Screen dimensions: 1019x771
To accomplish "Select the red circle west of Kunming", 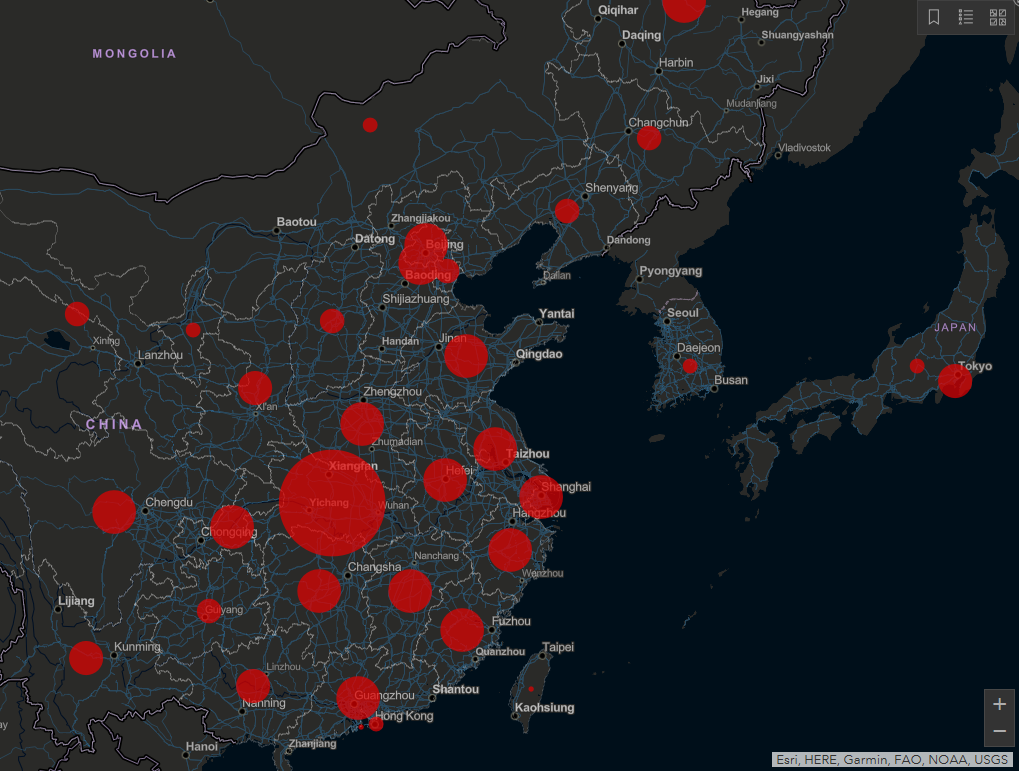I will pyautogui.click(x=86, y=658).
